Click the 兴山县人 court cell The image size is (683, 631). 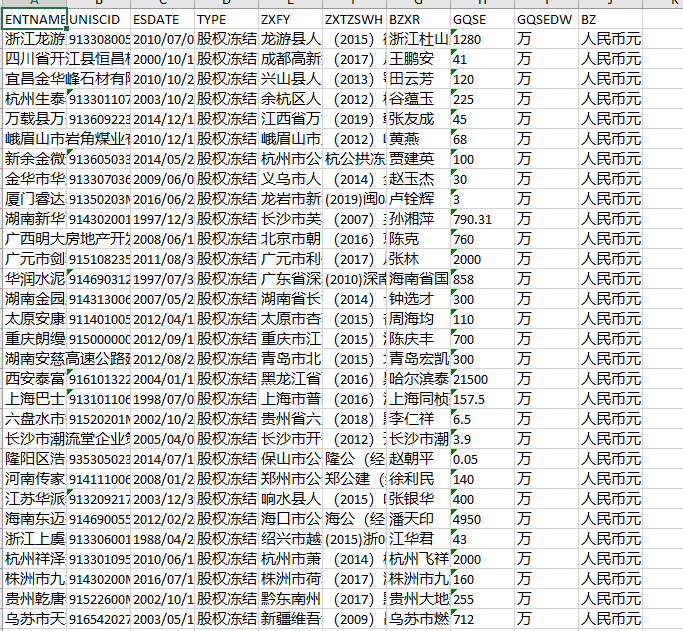pyautogui.click(x=291, y=79)
